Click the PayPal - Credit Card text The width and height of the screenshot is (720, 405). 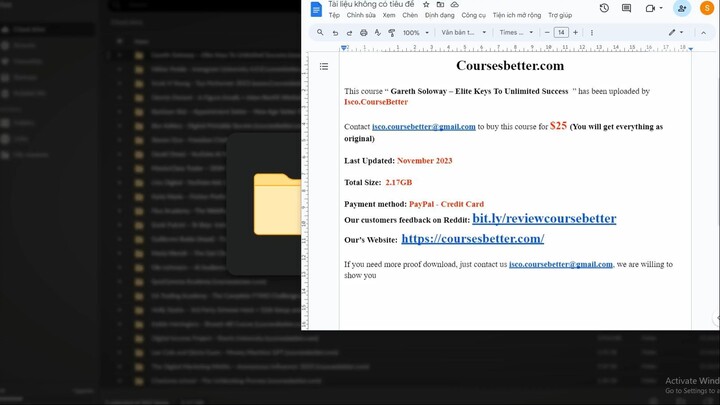[446, 204]
